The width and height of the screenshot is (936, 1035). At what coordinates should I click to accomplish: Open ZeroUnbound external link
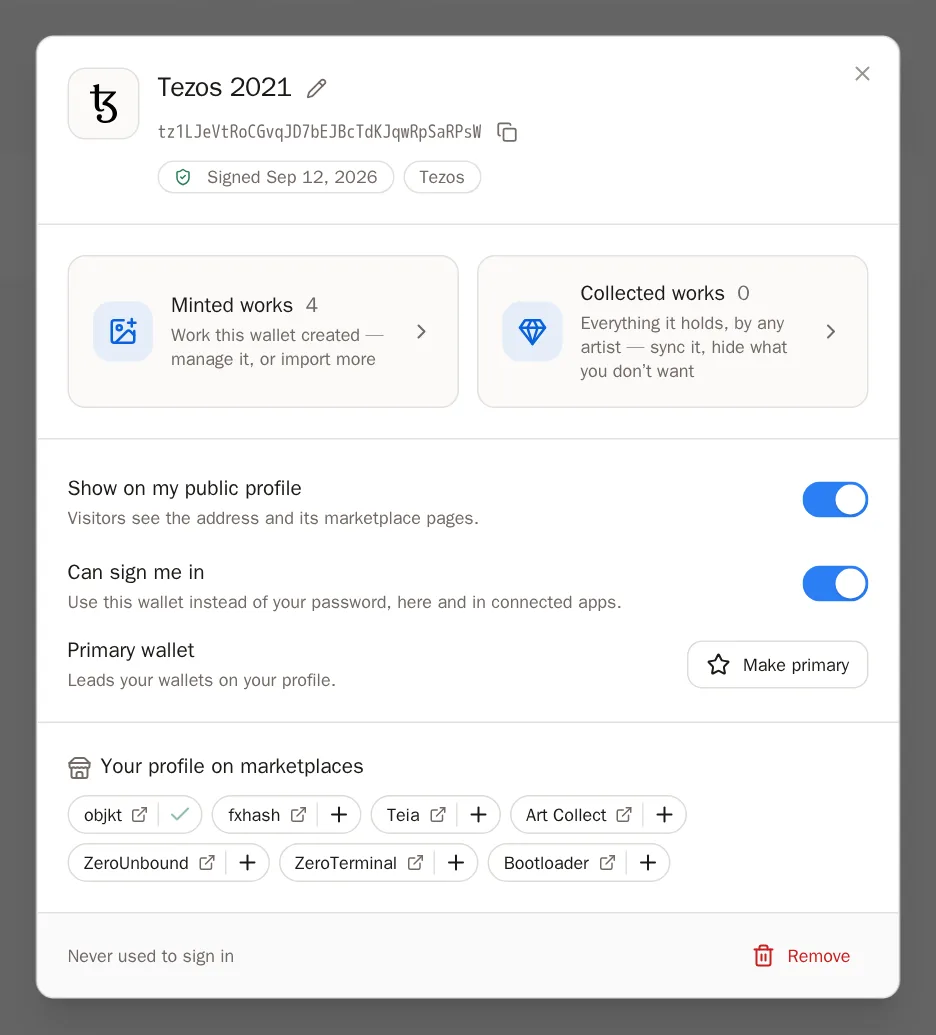point(207,863)
